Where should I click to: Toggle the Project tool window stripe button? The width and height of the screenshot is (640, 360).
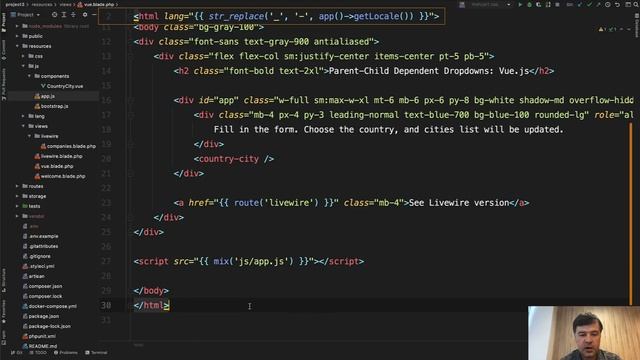(x=4, y=22)
